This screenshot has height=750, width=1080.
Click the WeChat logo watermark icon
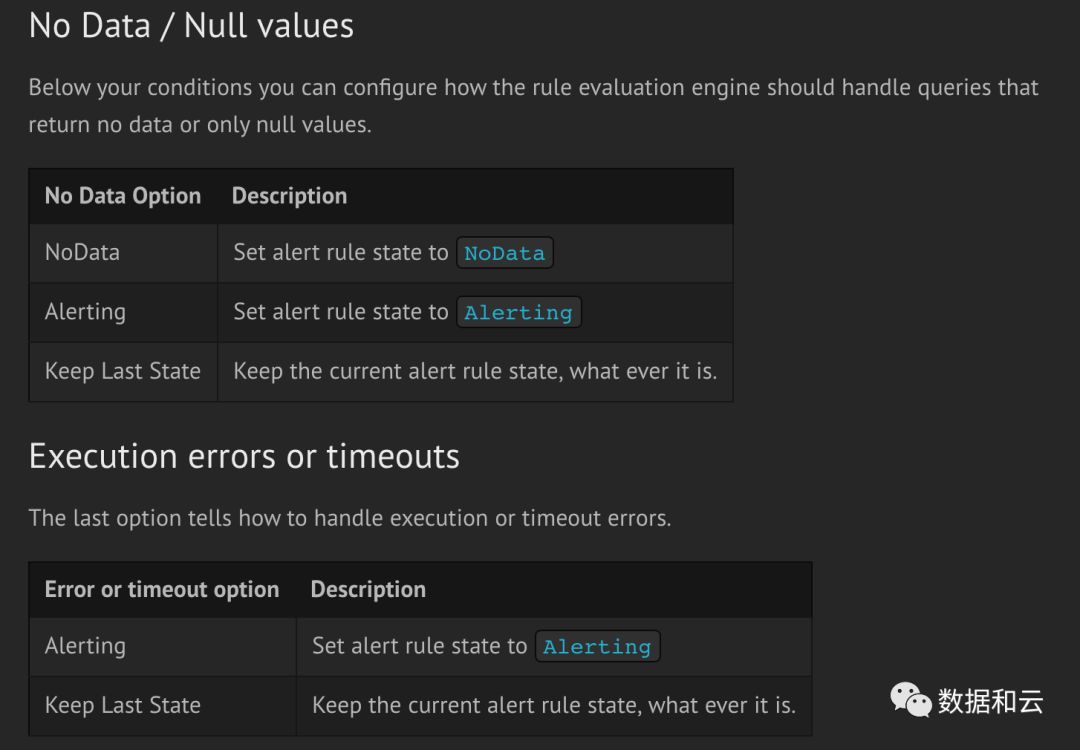(911, 700)
